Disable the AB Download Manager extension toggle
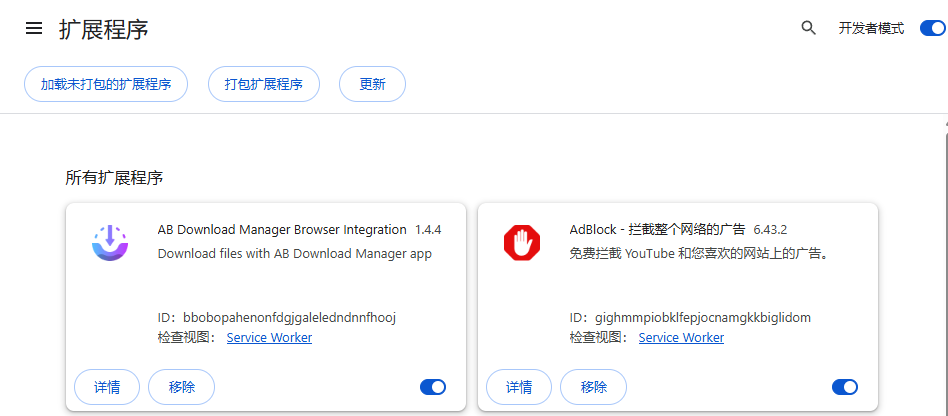The image size is (948, 416). tap(433, 387)
